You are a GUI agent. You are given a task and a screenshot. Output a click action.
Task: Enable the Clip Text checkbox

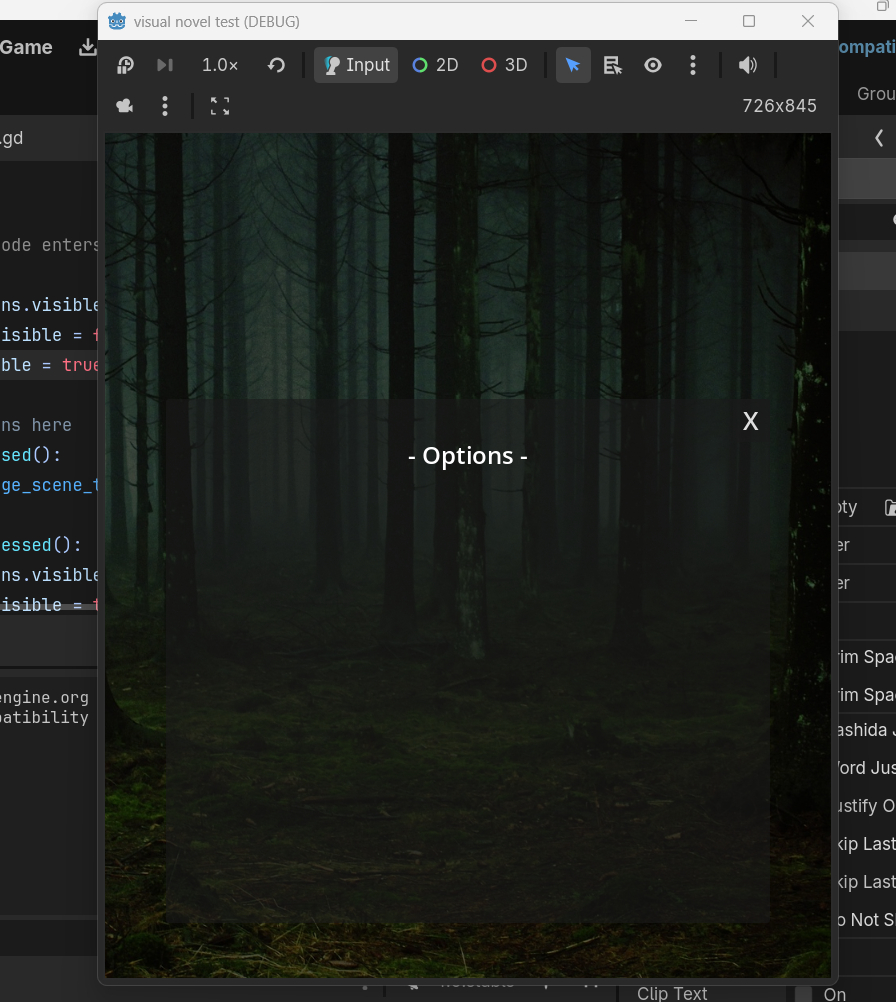click(803, 993)
